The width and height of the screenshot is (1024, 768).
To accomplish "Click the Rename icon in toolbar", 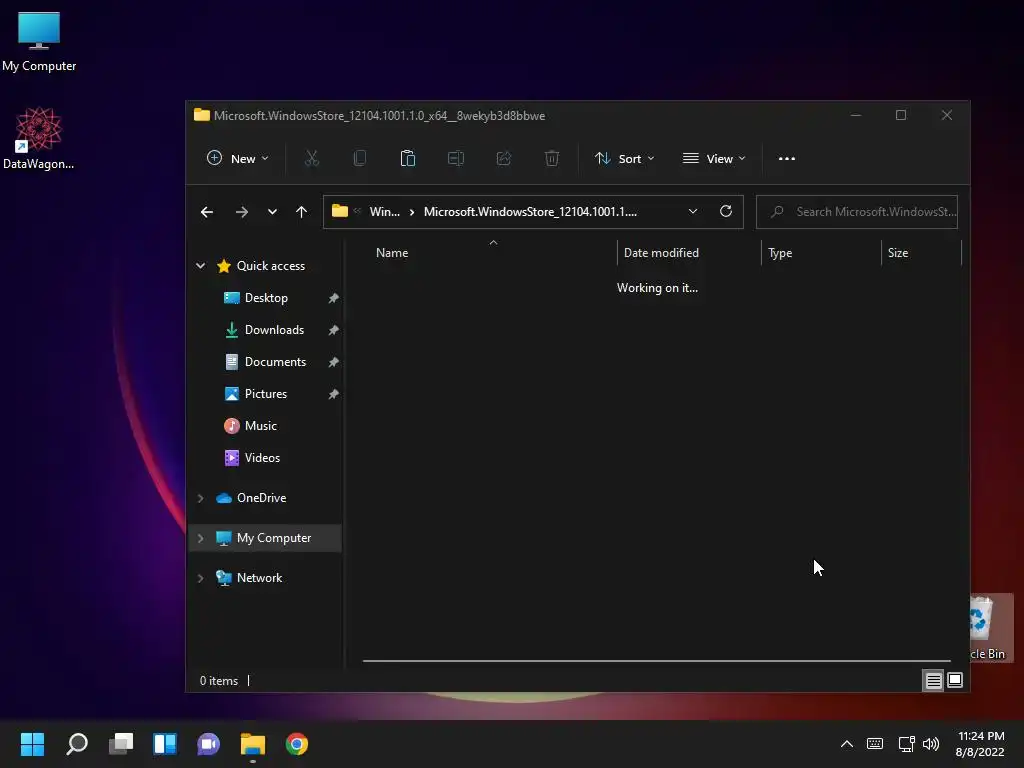I will 456,159.
